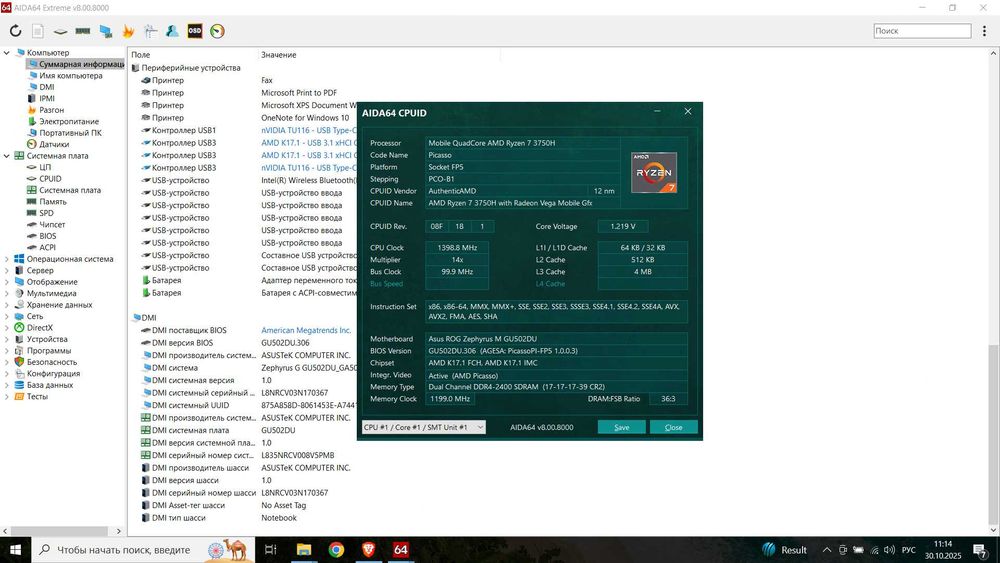Viewport: 1000px width, 563px height.
Task: Select ЦП under Системная плата
Action: coord(45,167)
